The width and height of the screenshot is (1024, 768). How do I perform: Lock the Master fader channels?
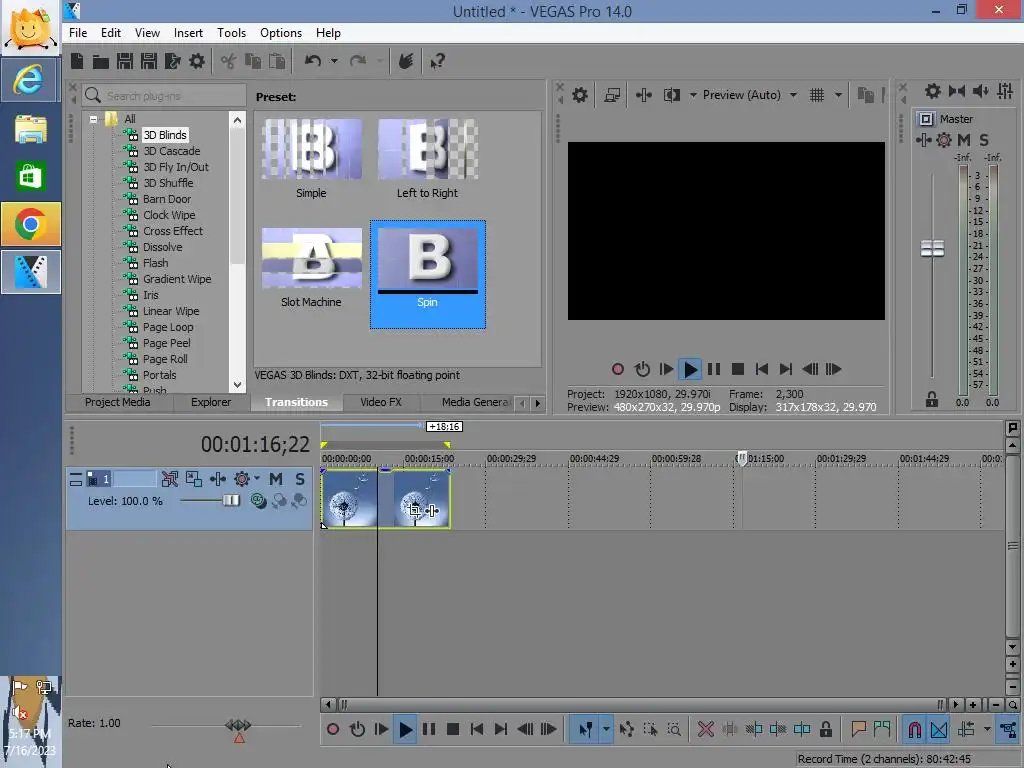pyautogui.click(x=932, y=400)
